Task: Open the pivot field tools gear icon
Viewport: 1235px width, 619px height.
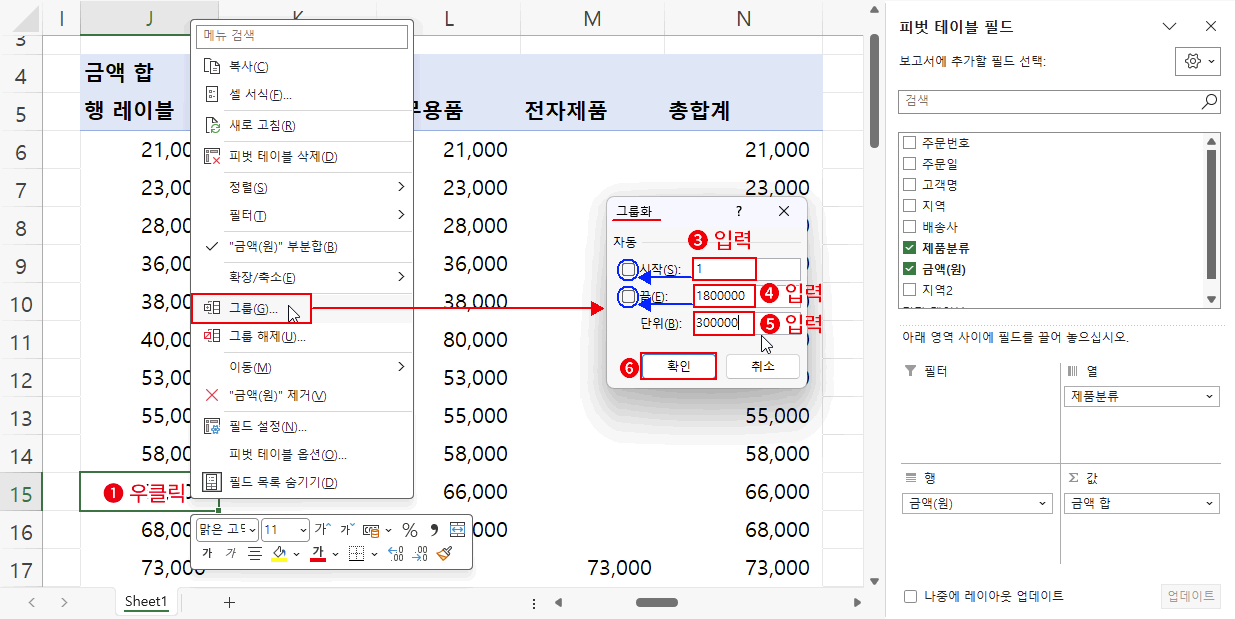Action: click(1195, 61)
